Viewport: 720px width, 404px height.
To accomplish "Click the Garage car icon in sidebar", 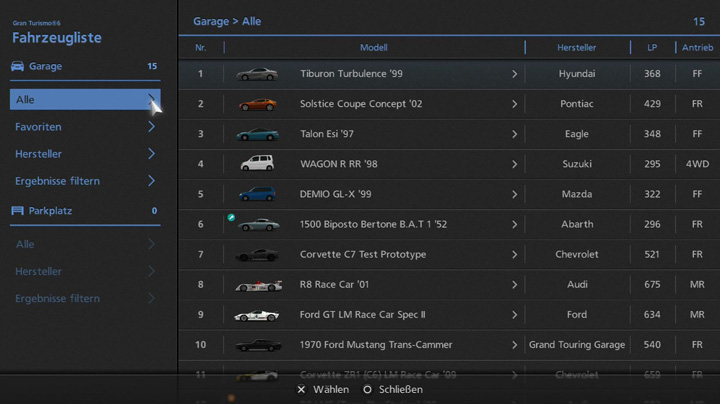I will tap(17, 67).
